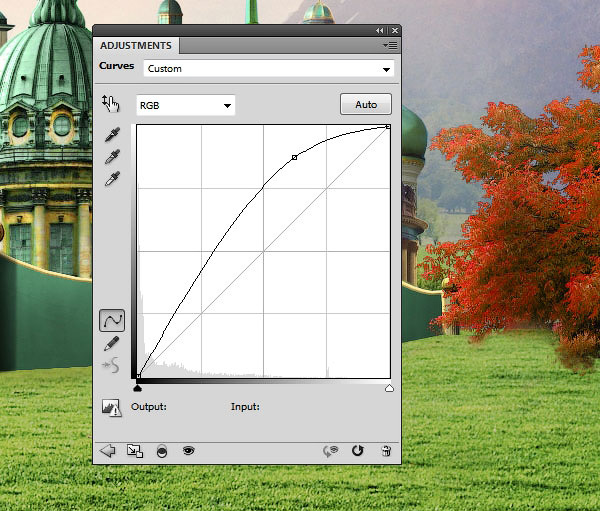Toggle clip to layer button

point(161,451)
